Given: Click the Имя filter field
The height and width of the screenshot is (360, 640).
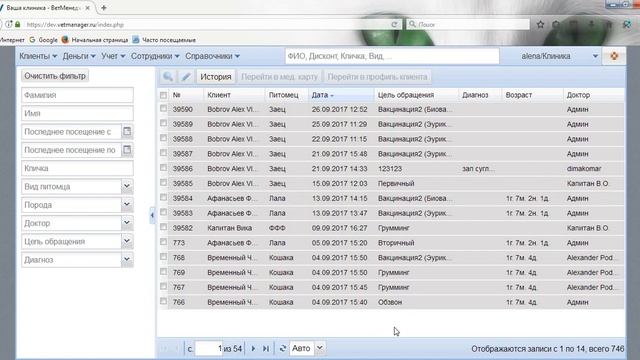Looking at the screenshot, I should coord(77,113).
